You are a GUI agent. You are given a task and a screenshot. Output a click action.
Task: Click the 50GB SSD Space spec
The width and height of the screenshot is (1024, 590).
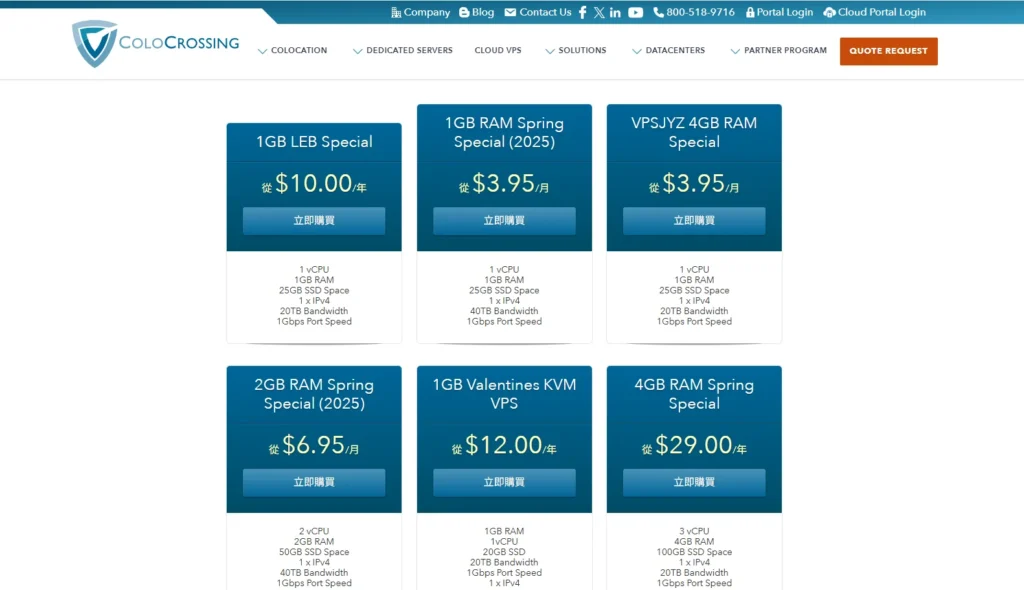[314, 552]
